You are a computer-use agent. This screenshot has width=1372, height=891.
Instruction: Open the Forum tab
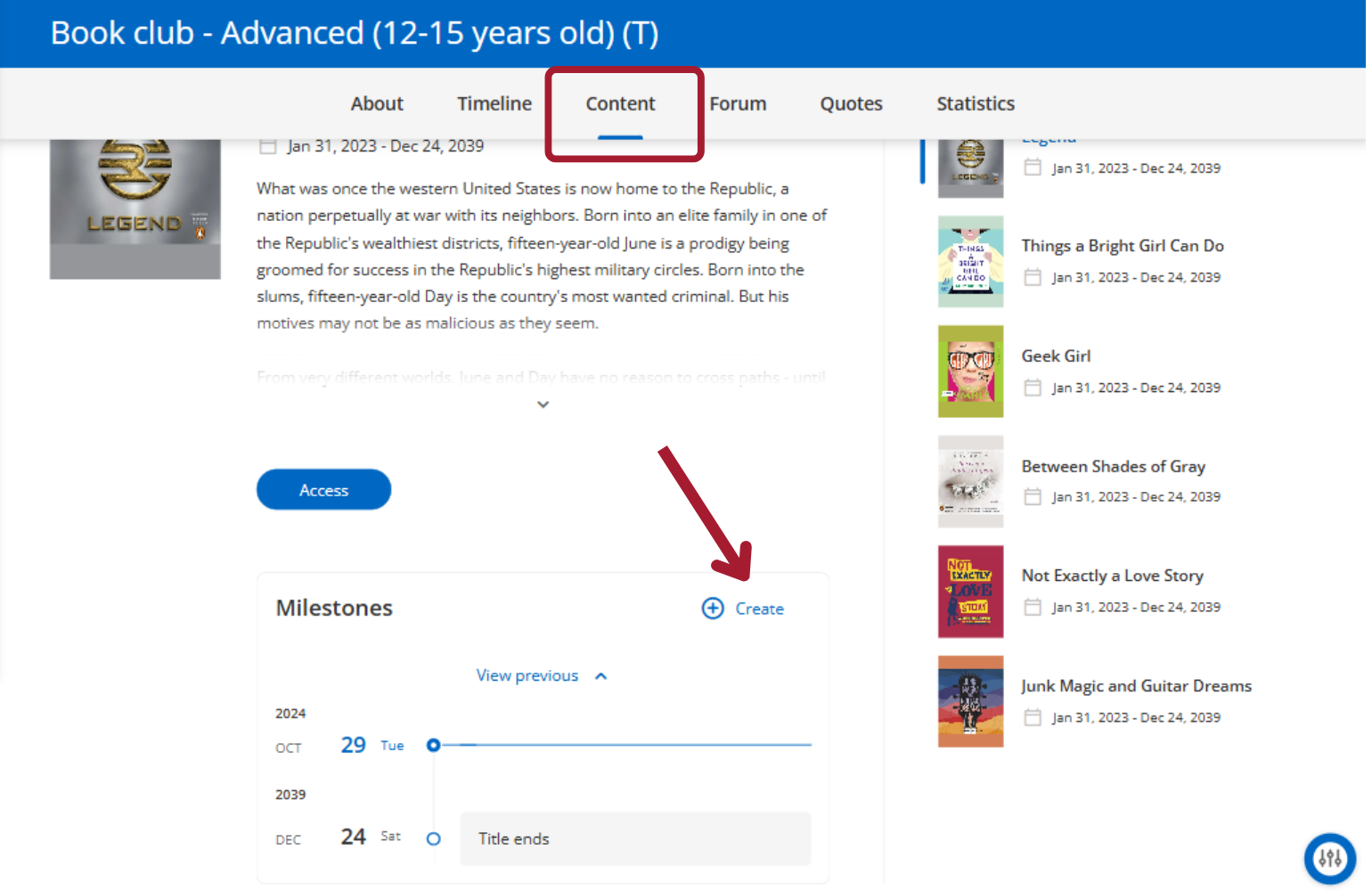tap(738, 103)
